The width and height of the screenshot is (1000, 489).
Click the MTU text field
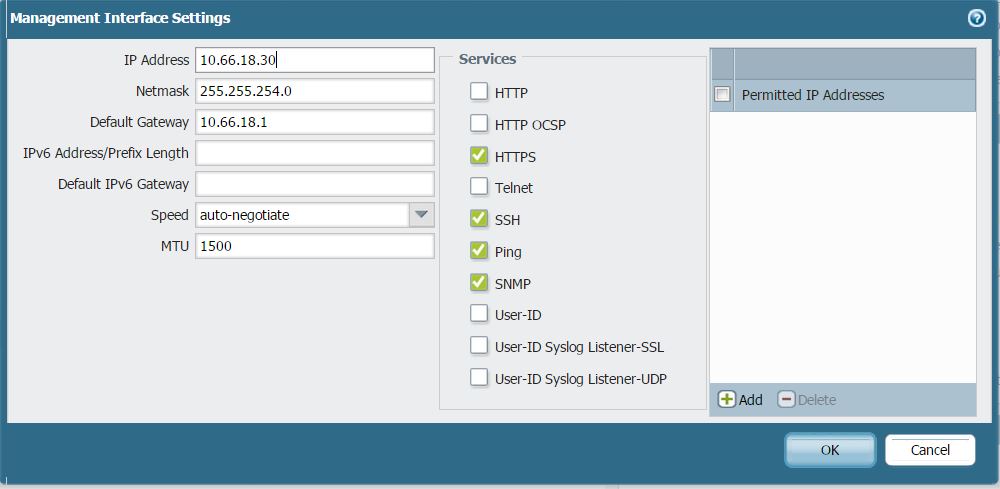(x=314, y=246)
